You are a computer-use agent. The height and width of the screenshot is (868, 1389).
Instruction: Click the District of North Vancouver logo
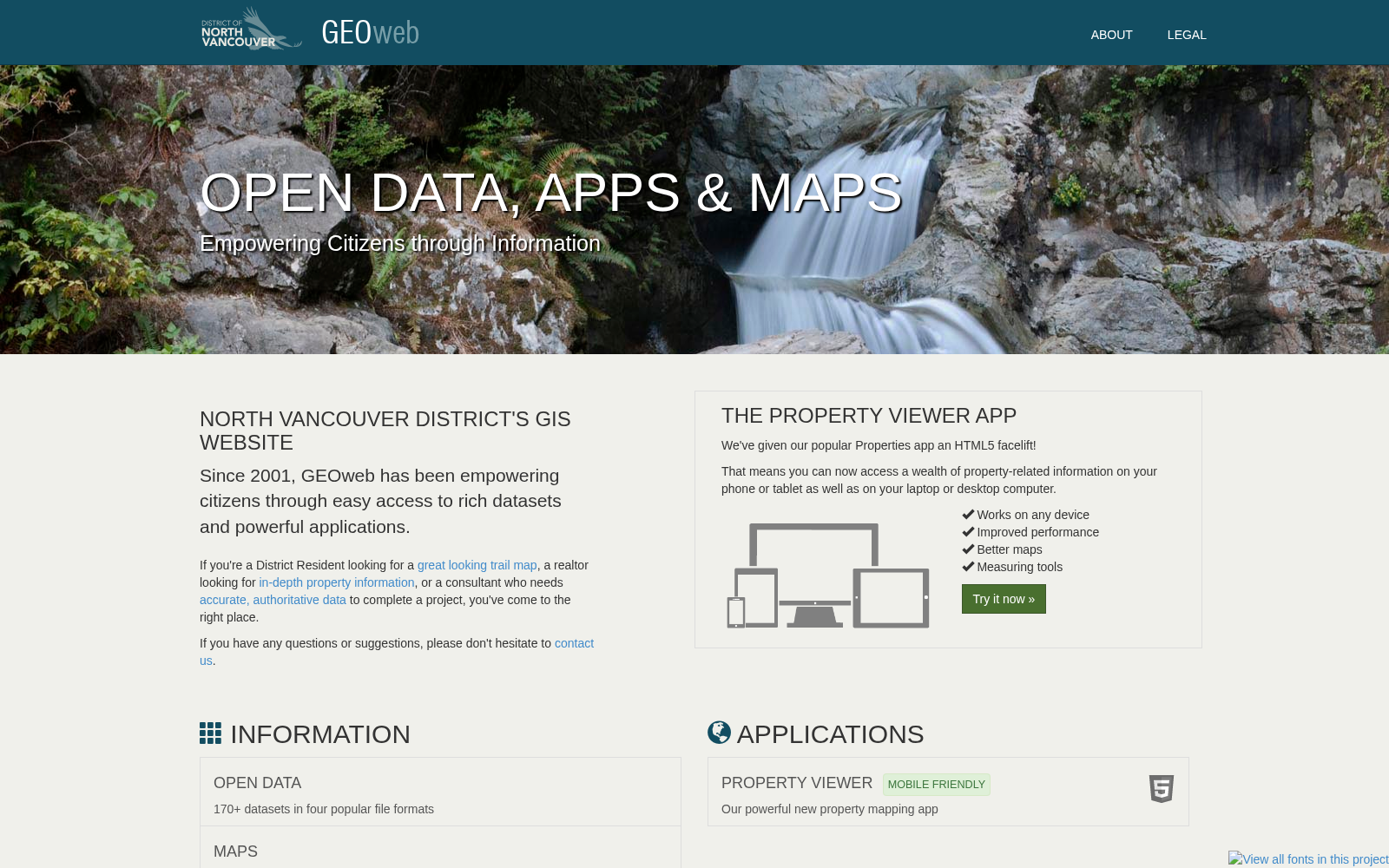pyautogui.click(x=252, y=30)
